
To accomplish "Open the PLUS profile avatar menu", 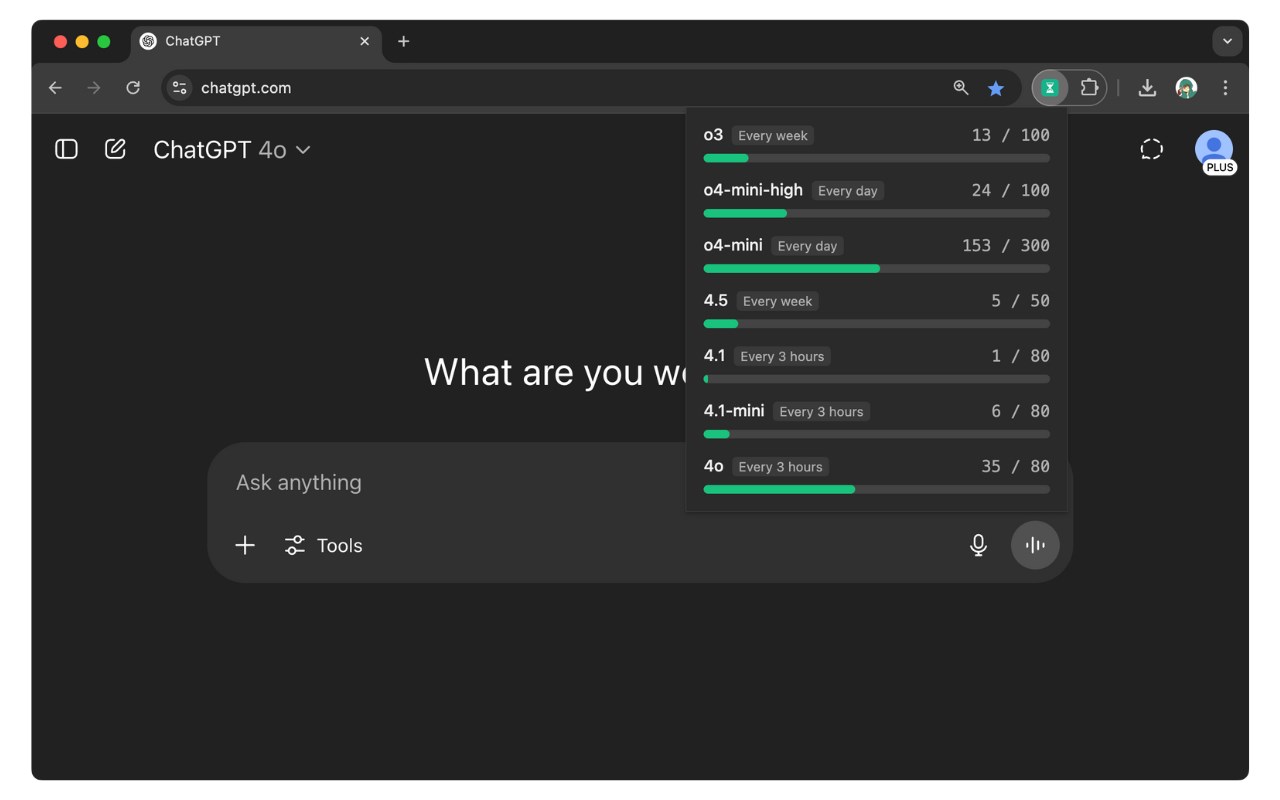I will (1214, 150).
